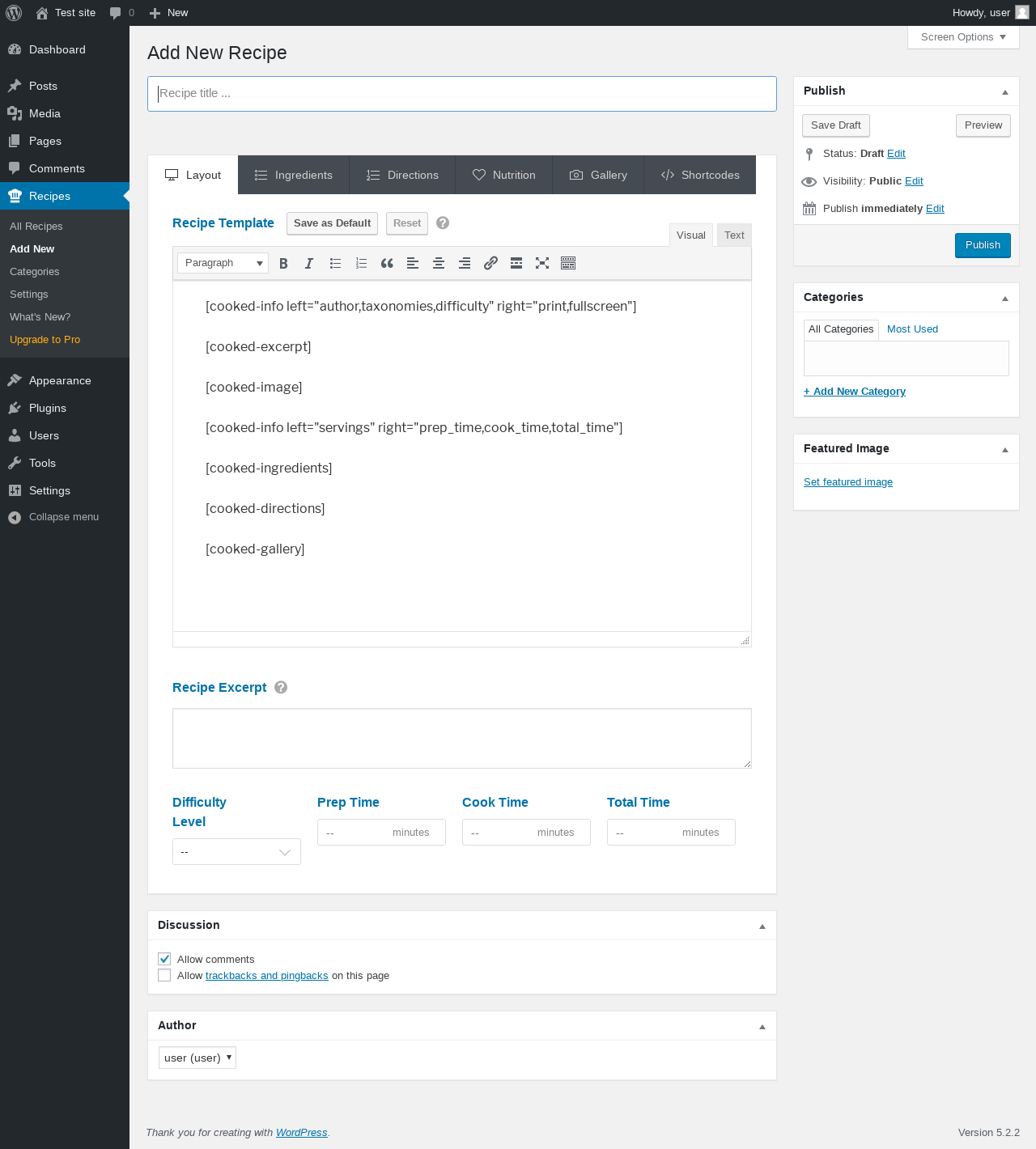Screen dimensions: 1036x1149
Task: Open the Paragraph format dropdown
Action: pos(223,263)
